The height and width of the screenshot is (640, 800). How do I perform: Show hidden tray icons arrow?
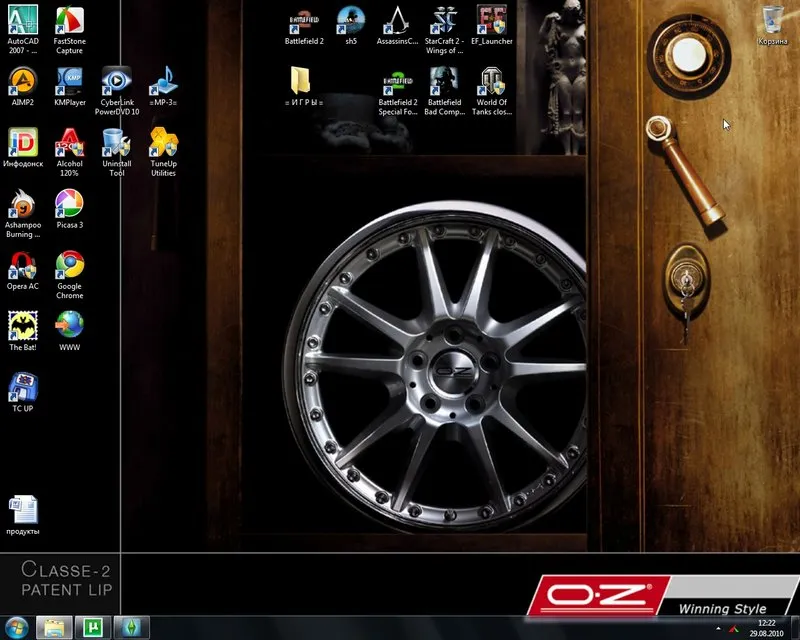pos(718,629)
